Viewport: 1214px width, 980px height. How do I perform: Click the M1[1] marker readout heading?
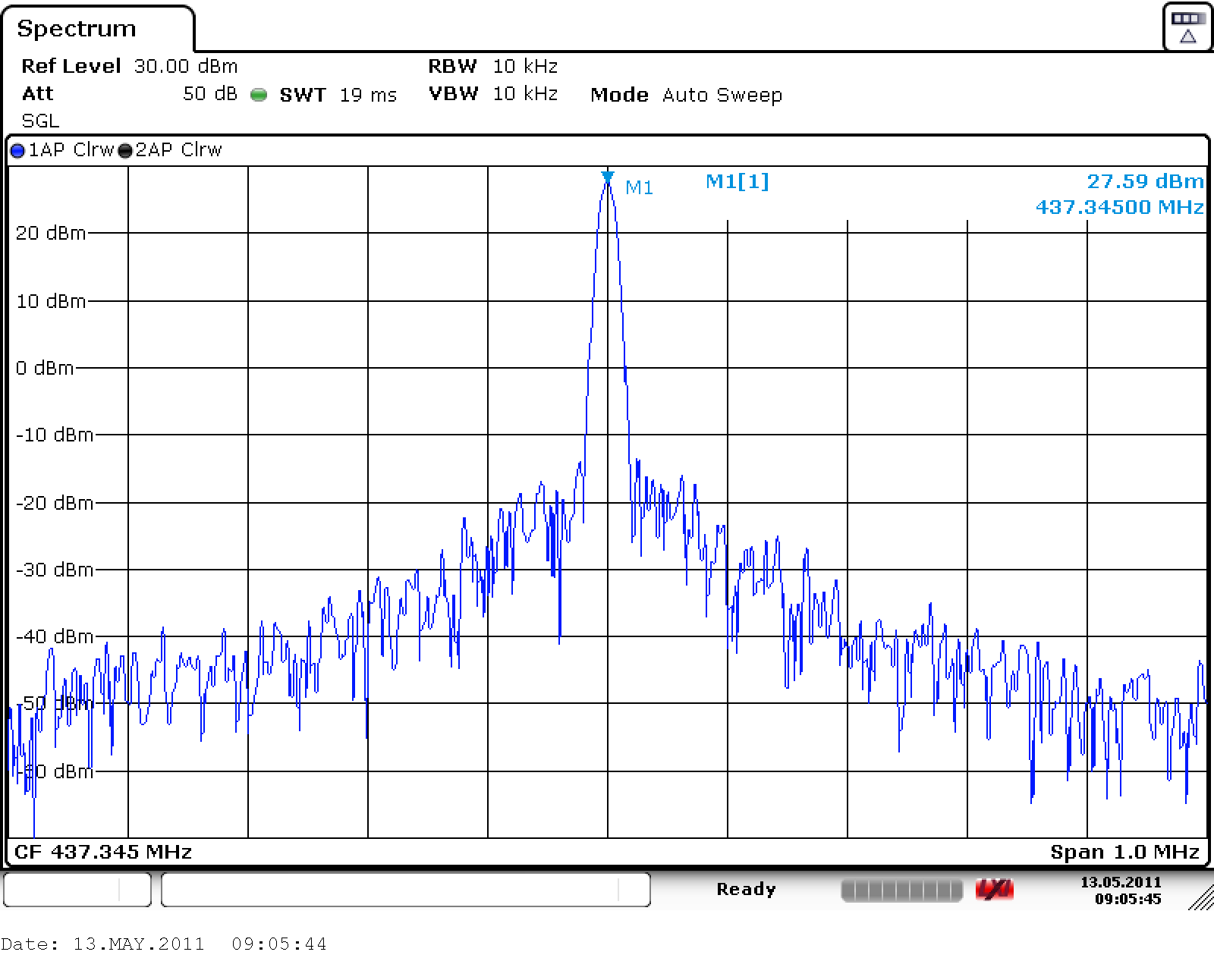737,182
